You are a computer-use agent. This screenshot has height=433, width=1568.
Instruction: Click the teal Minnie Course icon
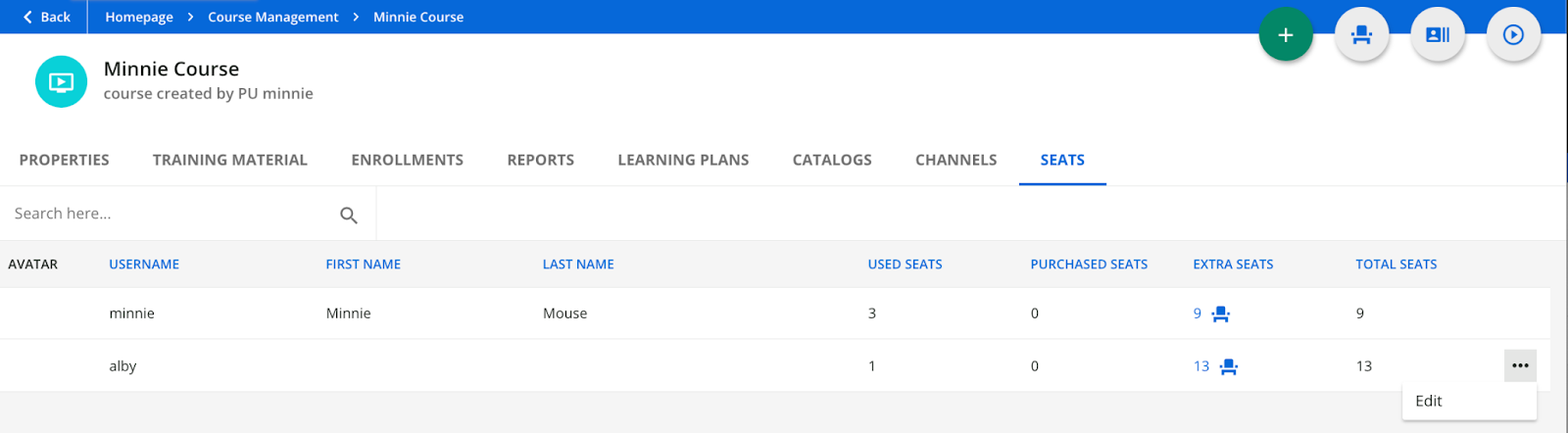[x=61, y=81]
